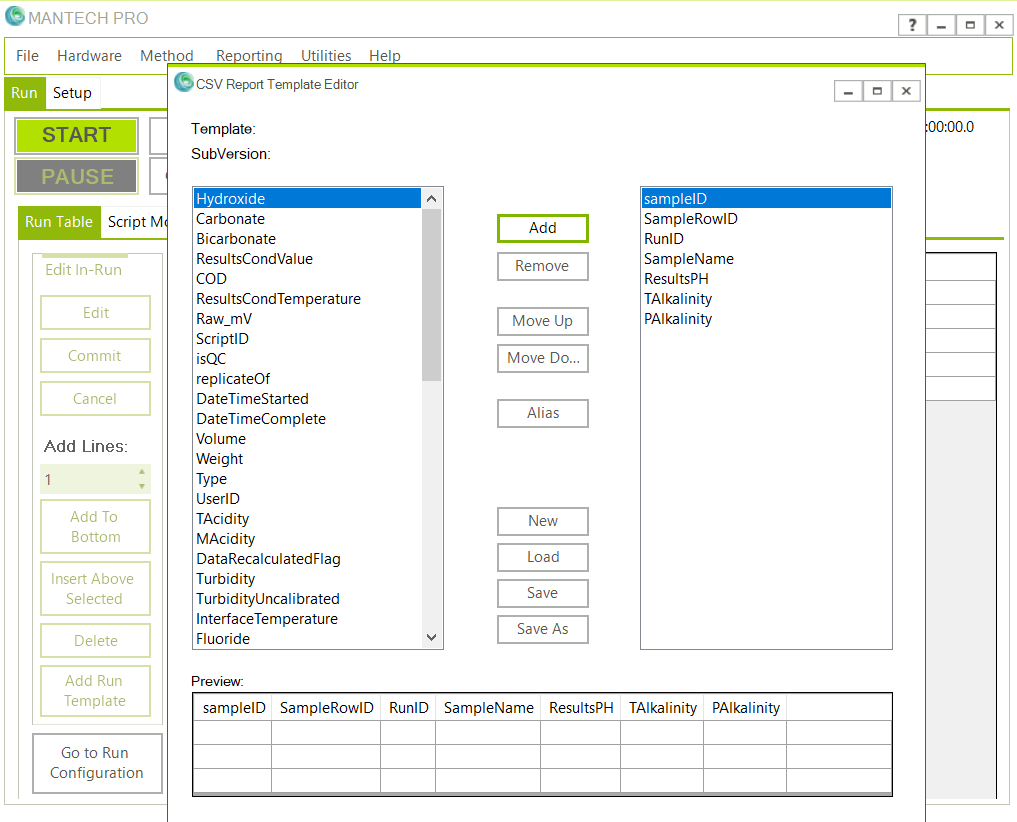Decrease the Add Lines stepper value

click(142, 487)
